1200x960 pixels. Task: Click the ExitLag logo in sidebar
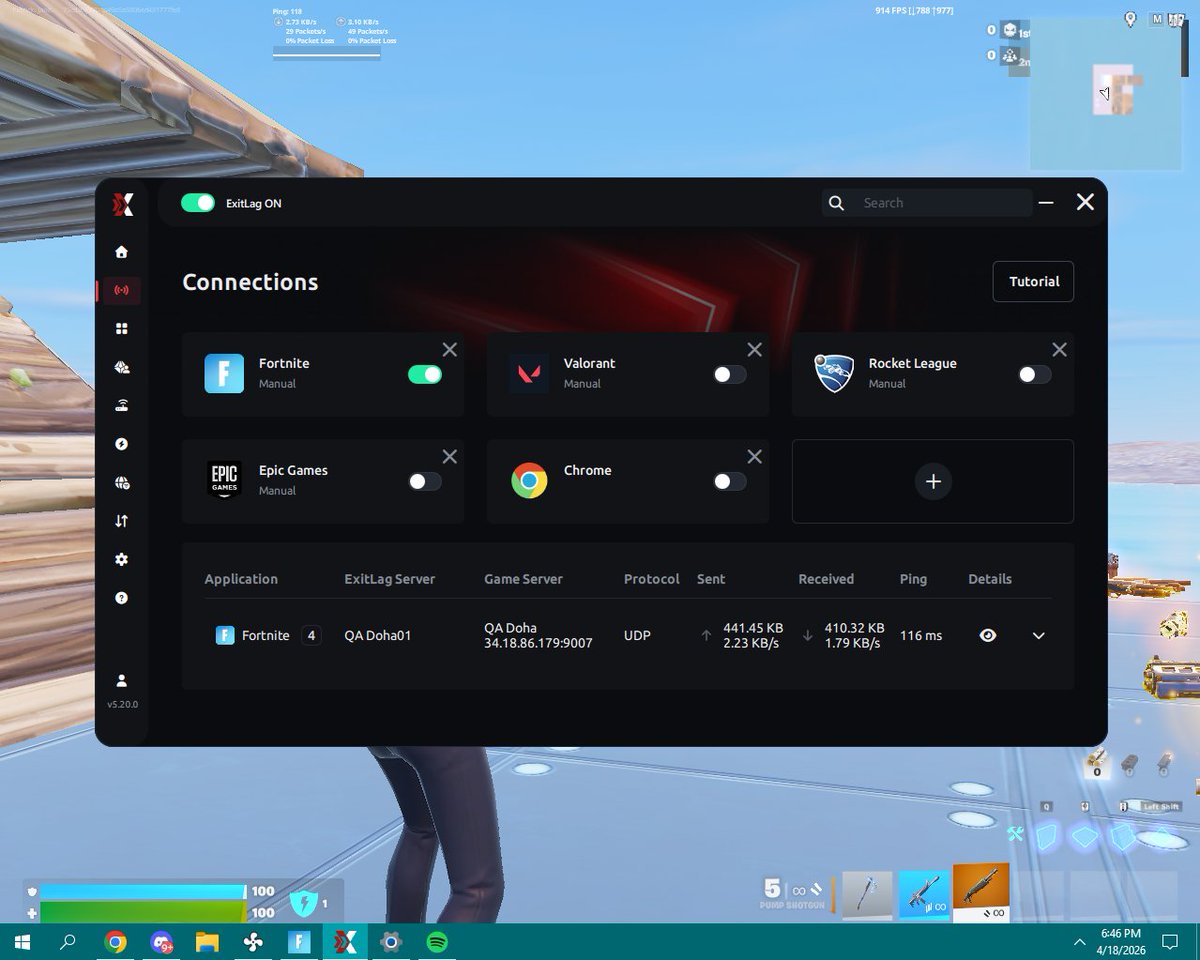(122, 204)
